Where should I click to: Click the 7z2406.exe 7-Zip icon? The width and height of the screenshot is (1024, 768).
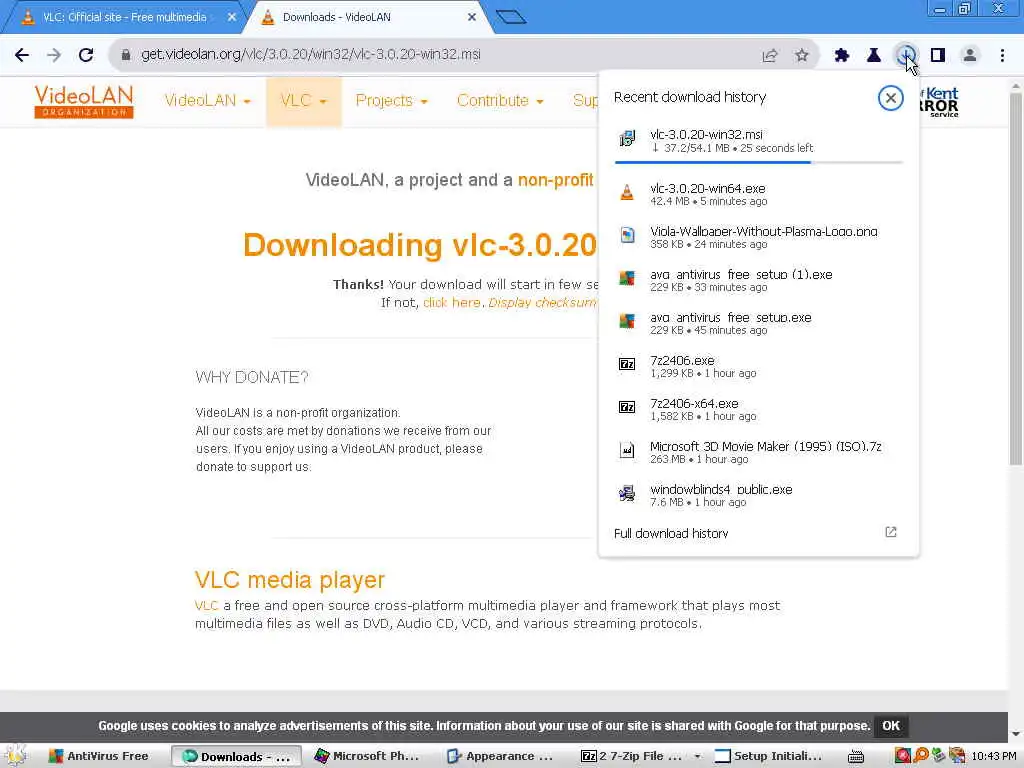(x=627, y=364)
